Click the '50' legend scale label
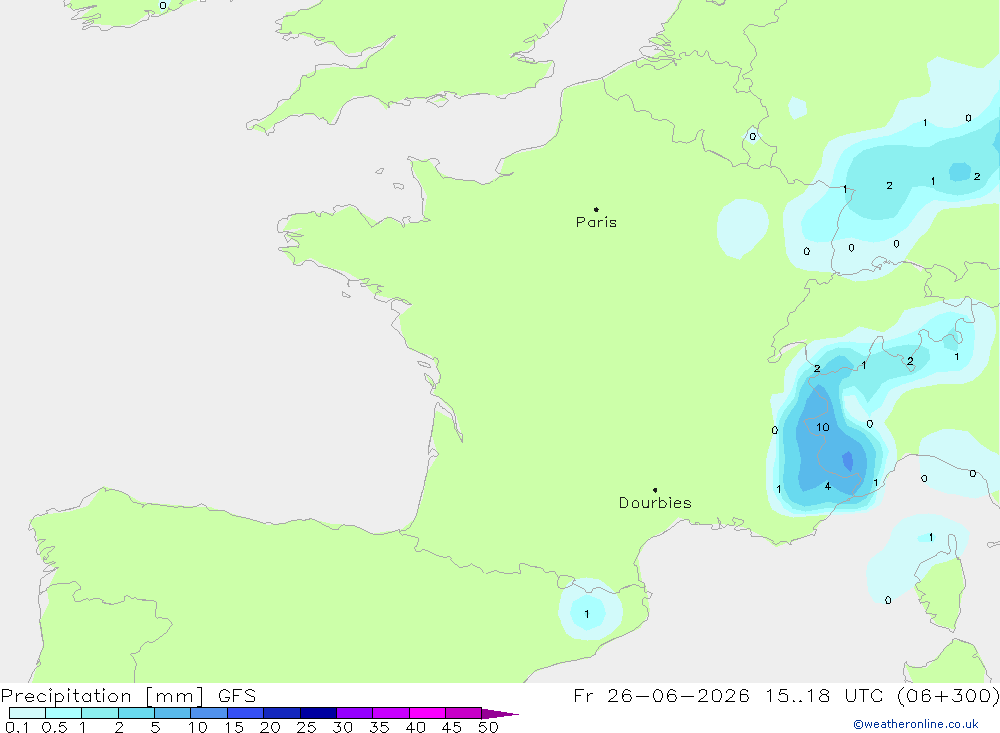Screen dimensions: 1000x733 pos(488,727)
